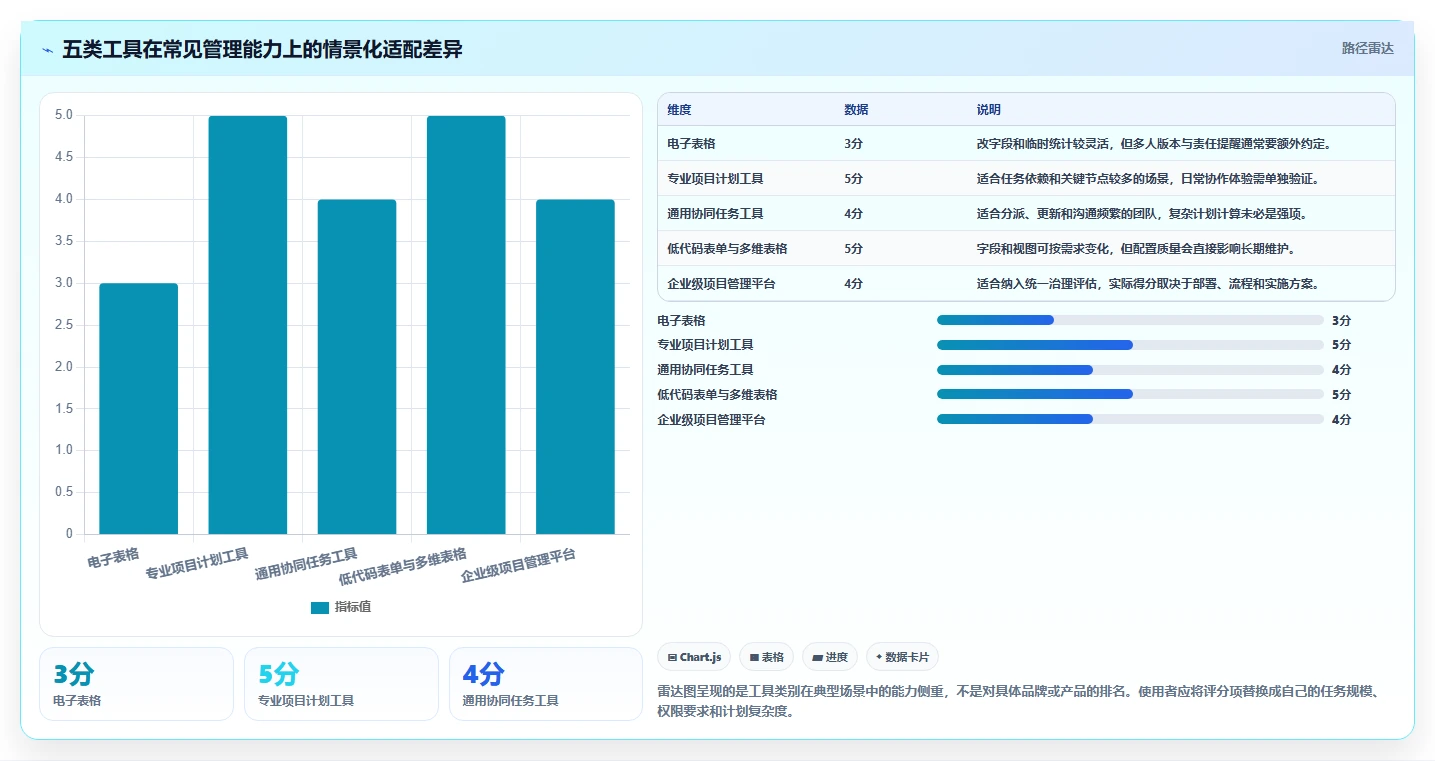Click the 数据 column header
Viewport: 1435px width, 761px height.
pos(856,110)
